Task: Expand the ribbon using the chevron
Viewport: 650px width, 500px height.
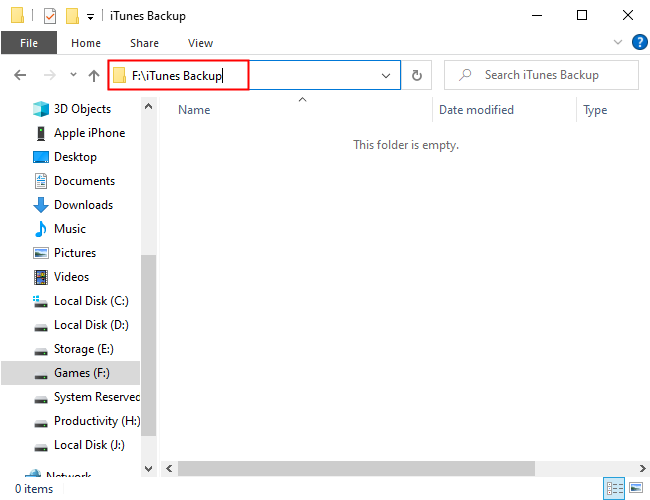Action: [617, 43]
